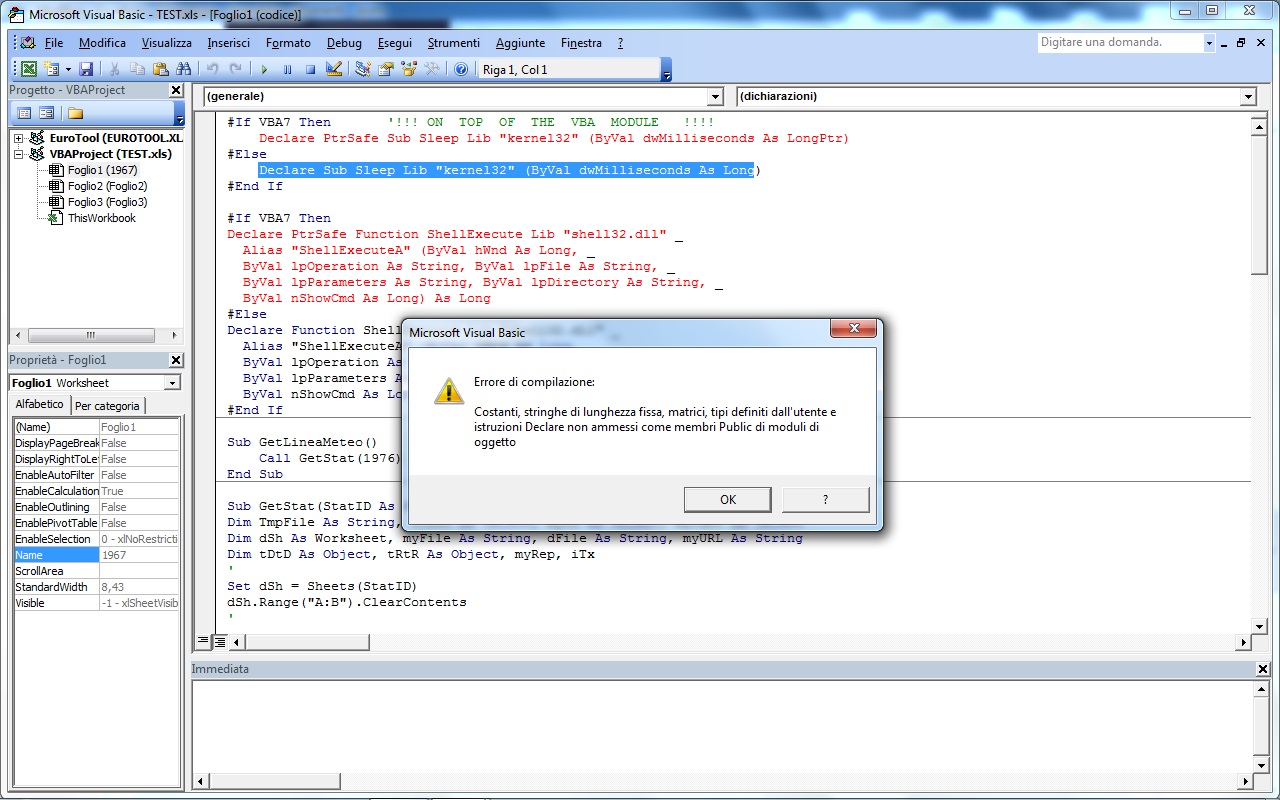Save the TEST.xls project with the floppy icon
Viewport: 1280px width, 800px height.
point(86,69)
